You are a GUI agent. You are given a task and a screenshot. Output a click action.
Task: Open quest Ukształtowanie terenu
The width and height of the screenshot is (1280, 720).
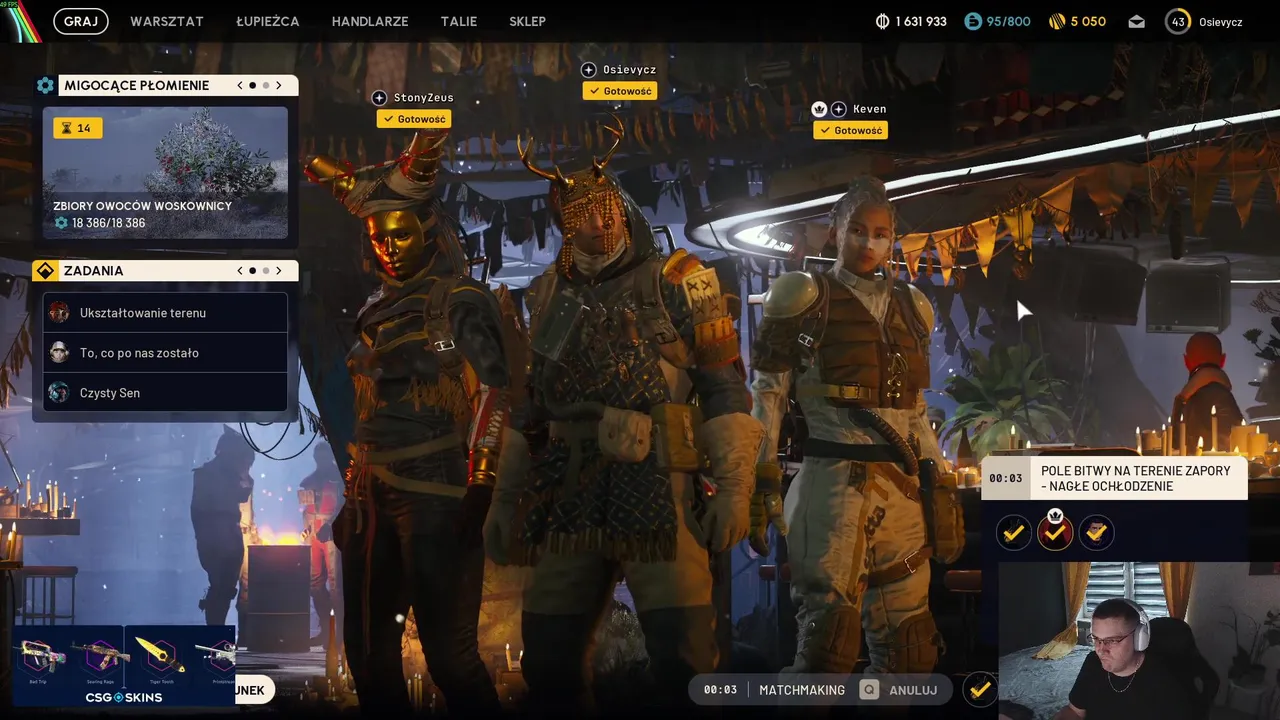(x=165, y=313)
